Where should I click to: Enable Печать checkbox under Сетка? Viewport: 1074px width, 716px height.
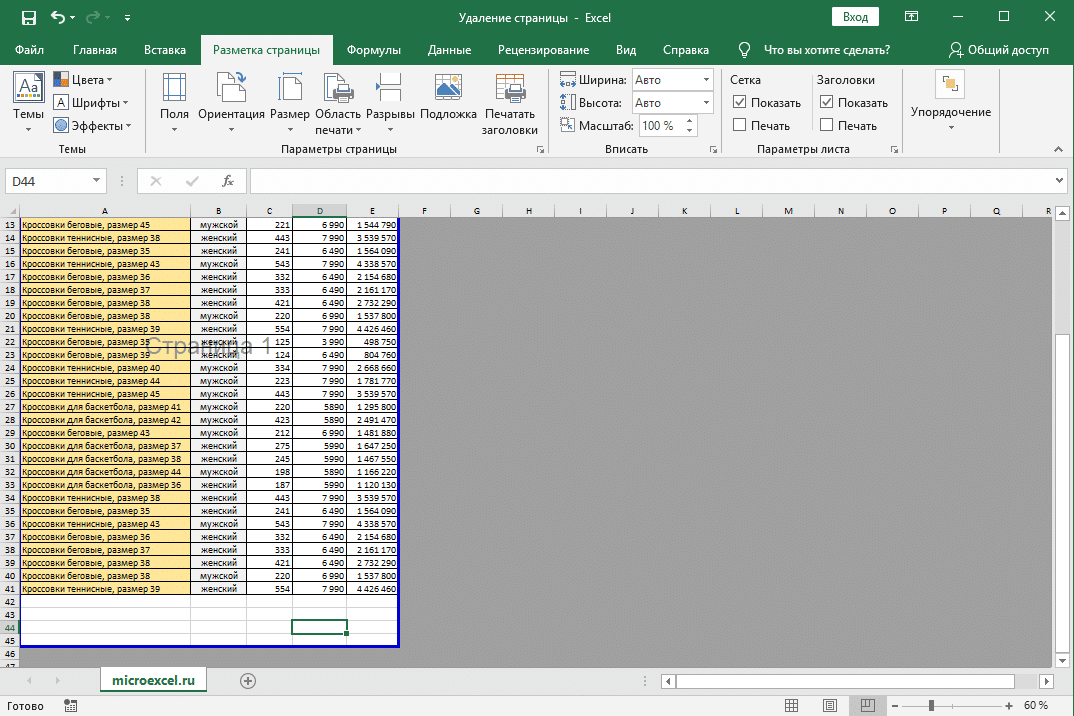[740, 126]
